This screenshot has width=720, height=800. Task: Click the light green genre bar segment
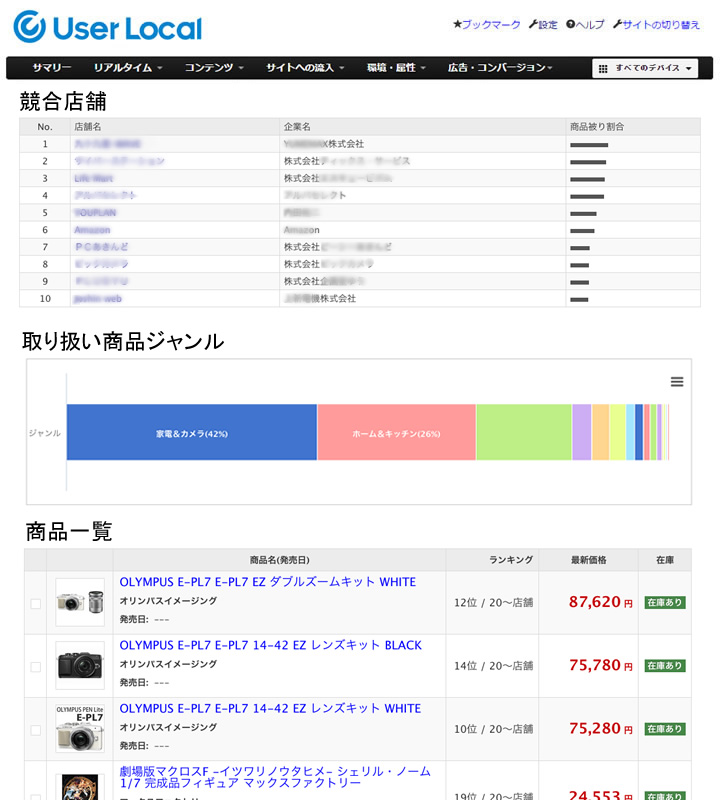(x=524, y=433)
